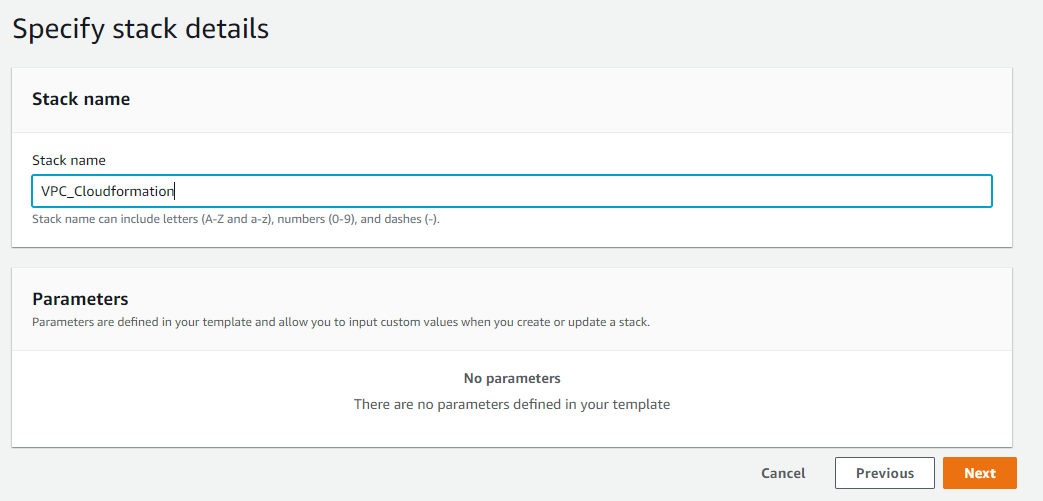Cancel the stack creation

coord(783,473)
